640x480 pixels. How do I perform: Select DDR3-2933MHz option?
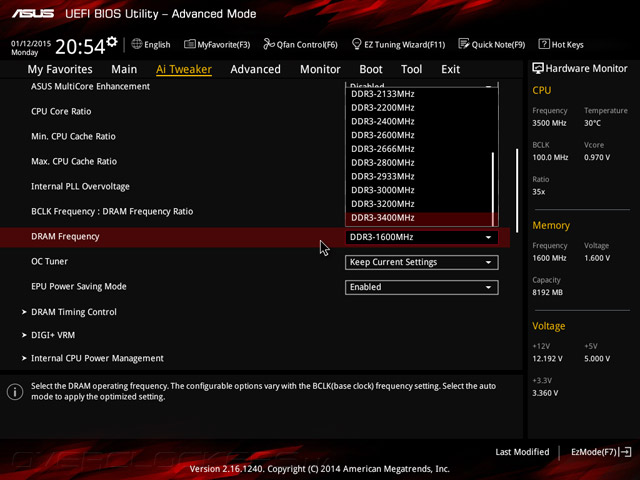coord(418,176)
